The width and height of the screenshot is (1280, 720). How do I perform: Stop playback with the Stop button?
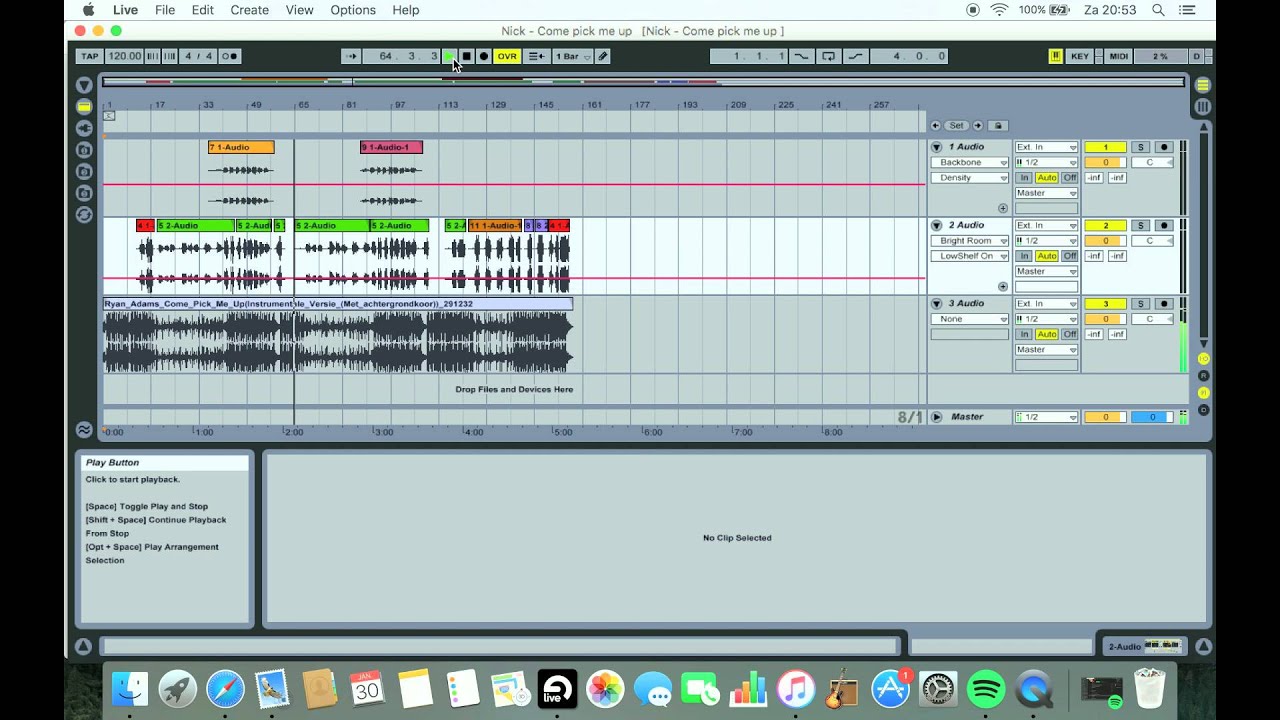[466, 56]
